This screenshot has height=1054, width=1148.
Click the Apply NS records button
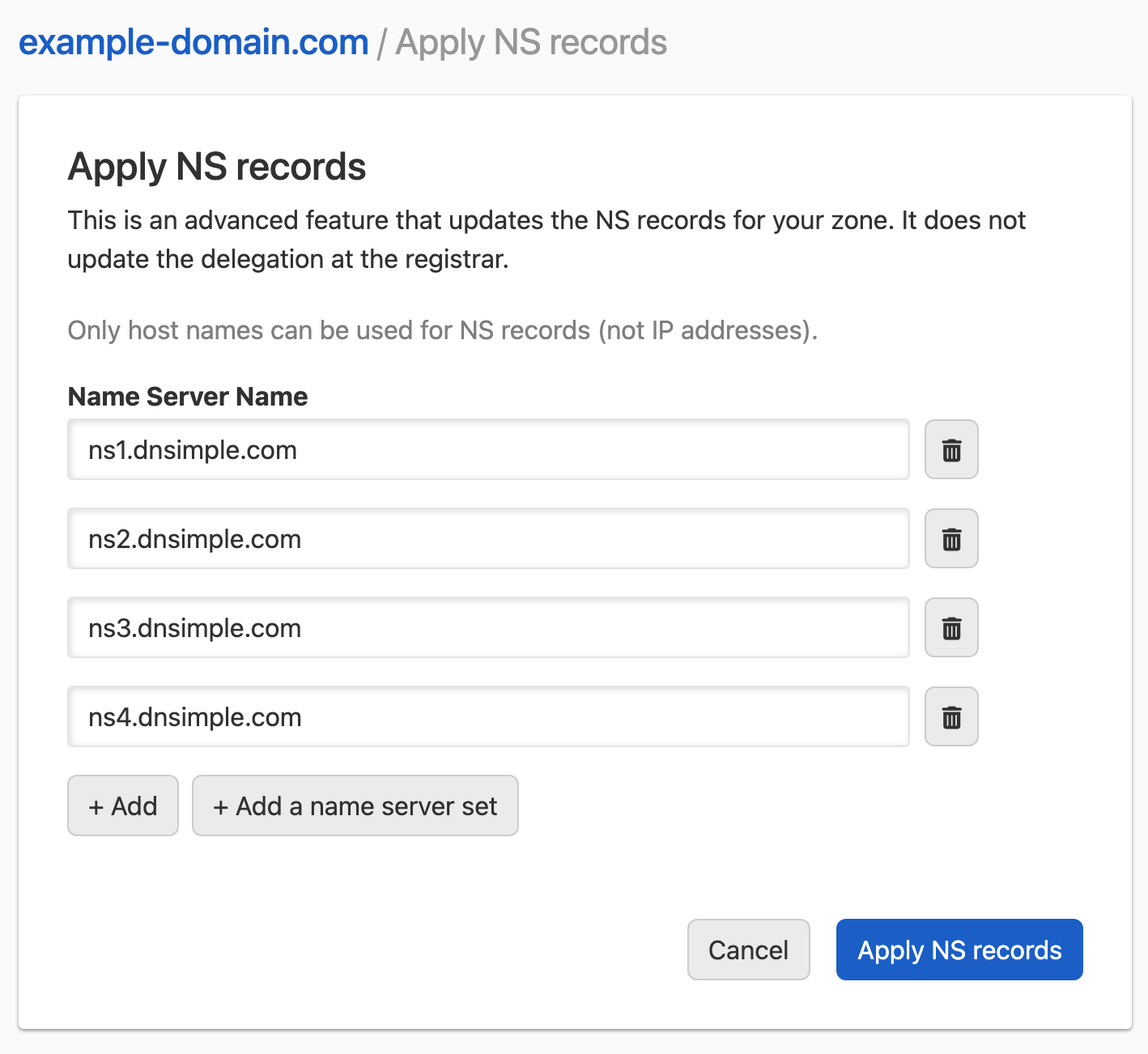pos(959,950)
